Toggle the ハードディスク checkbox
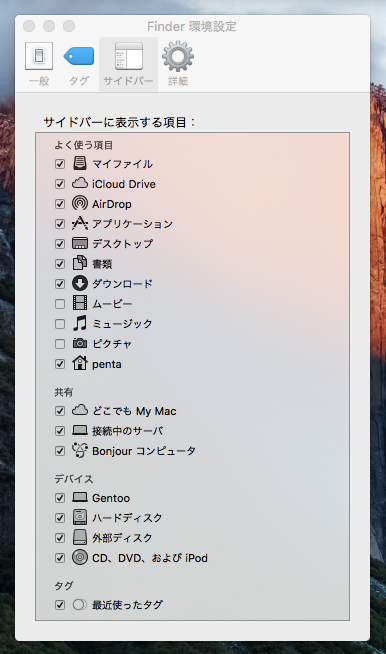This screenshot has width=386, height=654. point(60,518)
